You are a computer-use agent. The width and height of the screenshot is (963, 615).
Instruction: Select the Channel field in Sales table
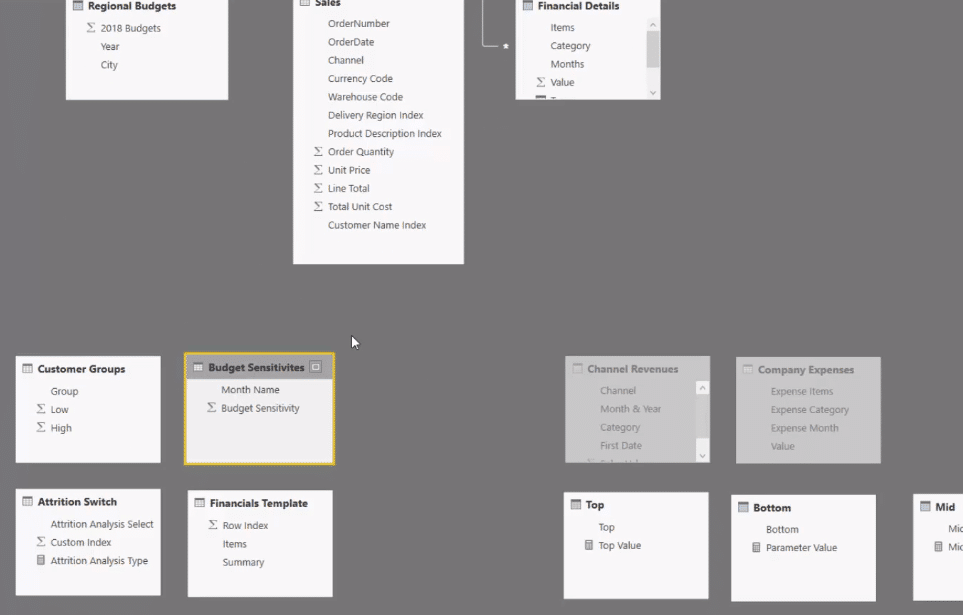click(x=346, y=60)
